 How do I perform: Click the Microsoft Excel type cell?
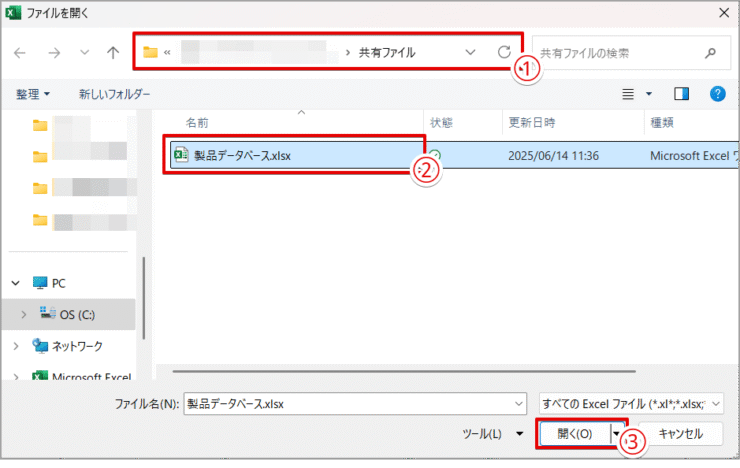[694, 156]
